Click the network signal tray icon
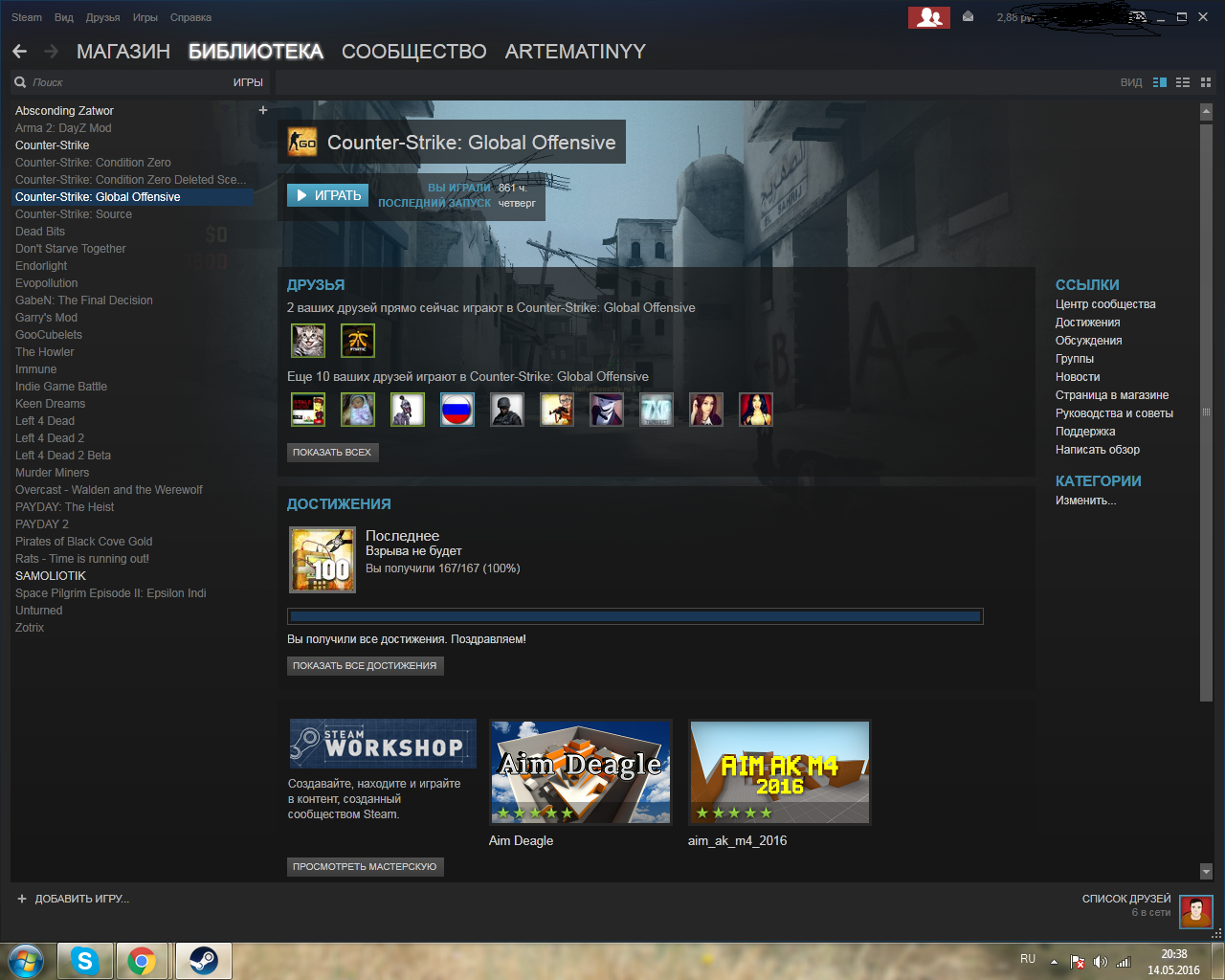Screen dimensions: 1225x980 pyautogui.click(x=1124, y=962)
